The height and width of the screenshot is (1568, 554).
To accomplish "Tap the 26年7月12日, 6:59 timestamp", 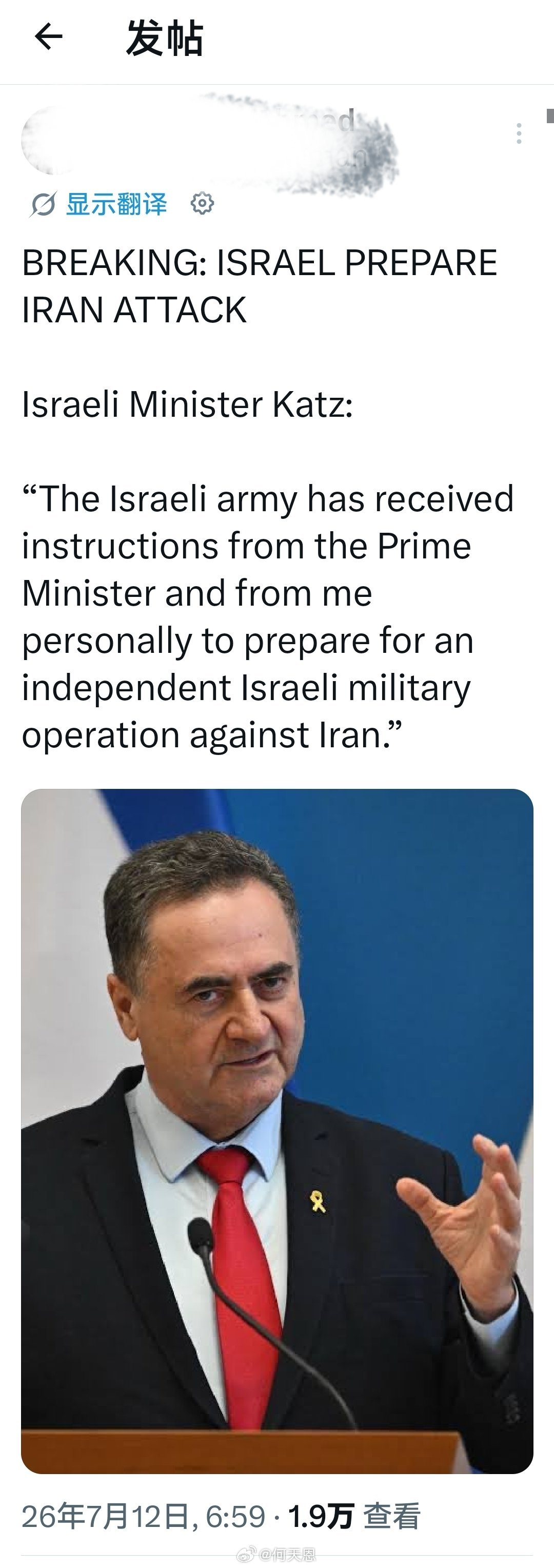I will click(144, 1517).
